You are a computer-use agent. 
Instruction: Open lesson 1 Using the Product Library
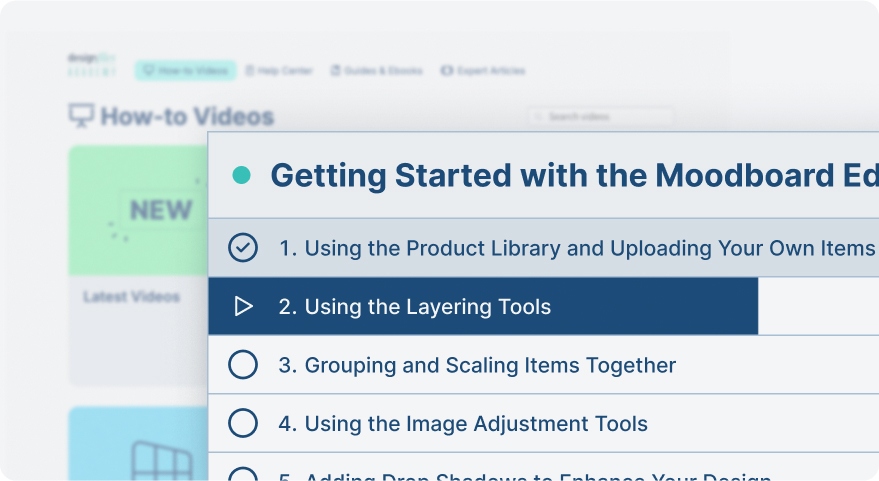(x=576, y=248)
